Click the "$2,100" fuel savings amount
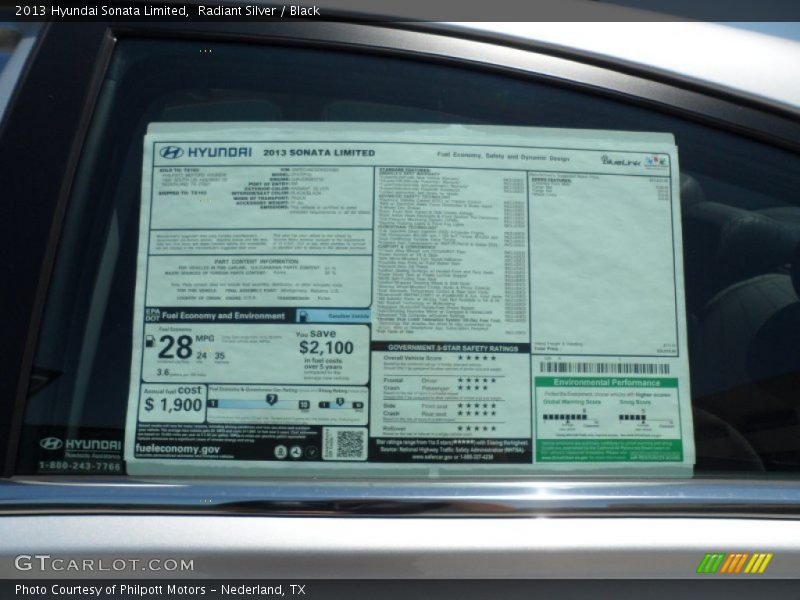The width and height of the screenshot is (800, 600). pyautogui.click(x=326, y=347)
